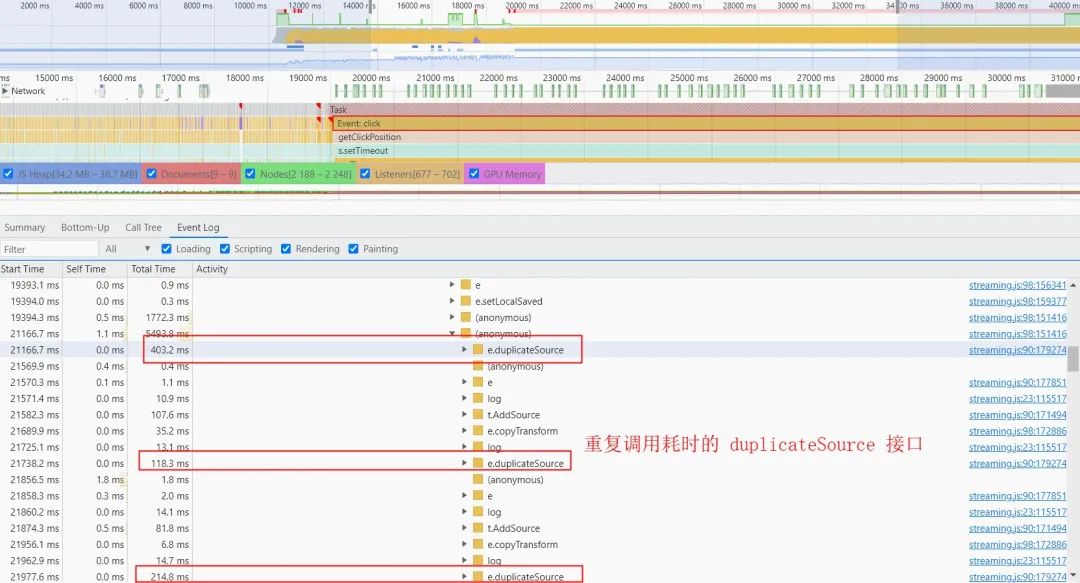Click the folder icon next to e.setLocalSaved
The height and width of the screenshot is (583, 1080).
click(x=464, y=301)
